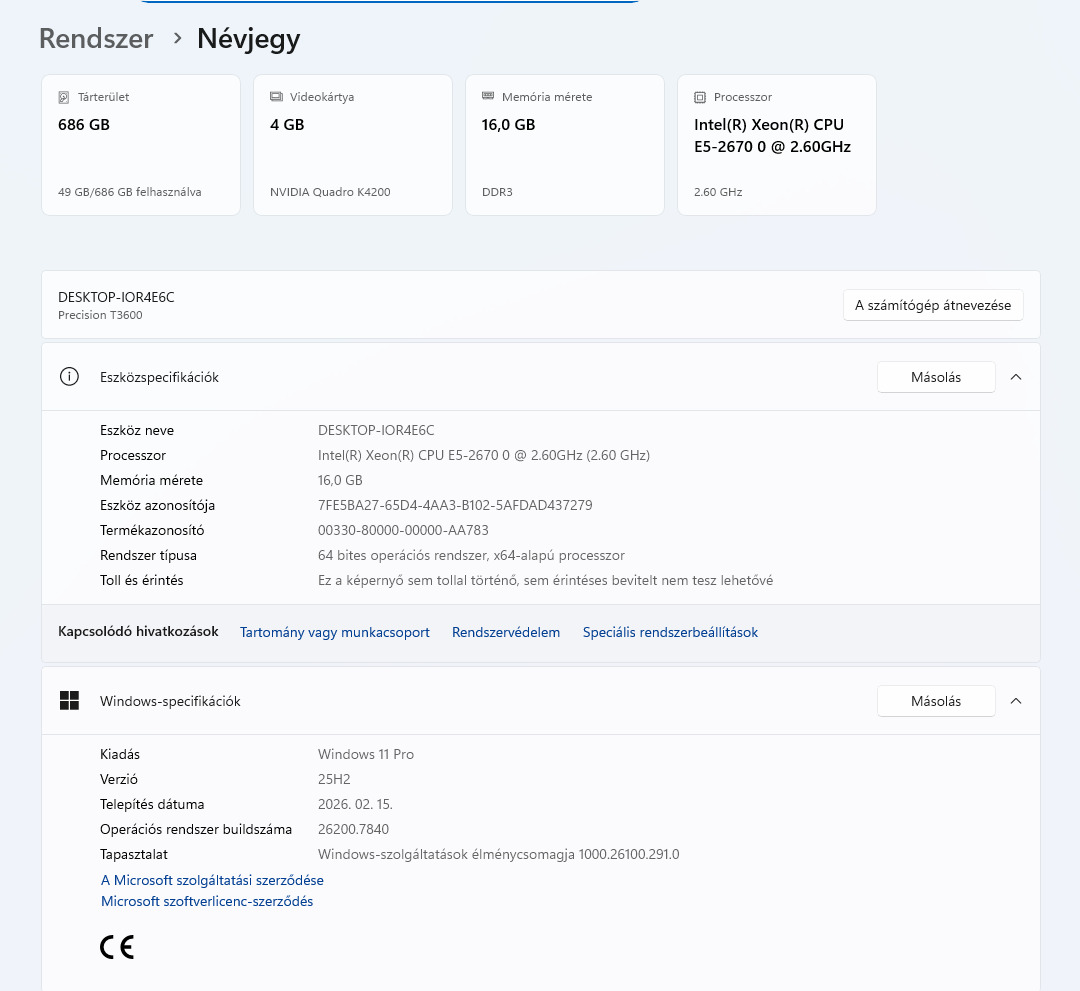Click the Eszközspecifikációk info icon

click(x=70, y=377)
